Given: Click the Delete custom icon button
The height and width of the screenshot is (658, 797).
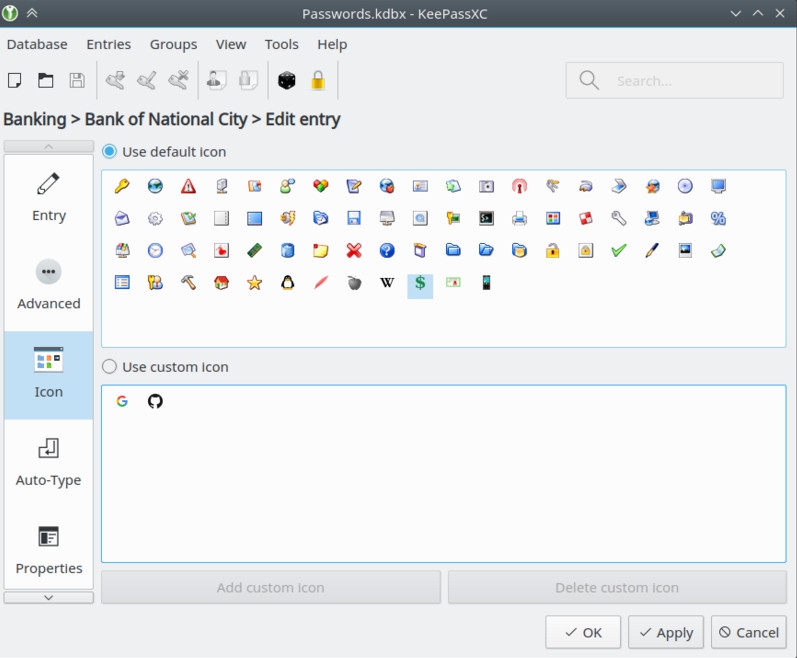Looking at the screenshot, I should coord(617,587).
